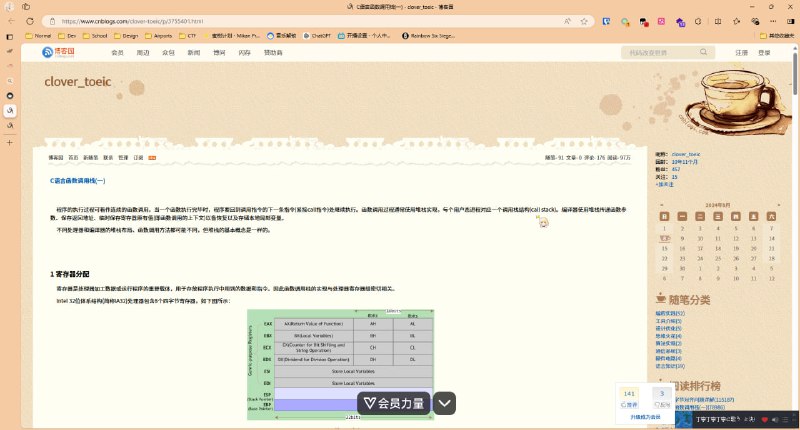This screenshot has width=800, height=430.
Task: Open 闪存 in site navigation
Action: (x=244, y=53)
